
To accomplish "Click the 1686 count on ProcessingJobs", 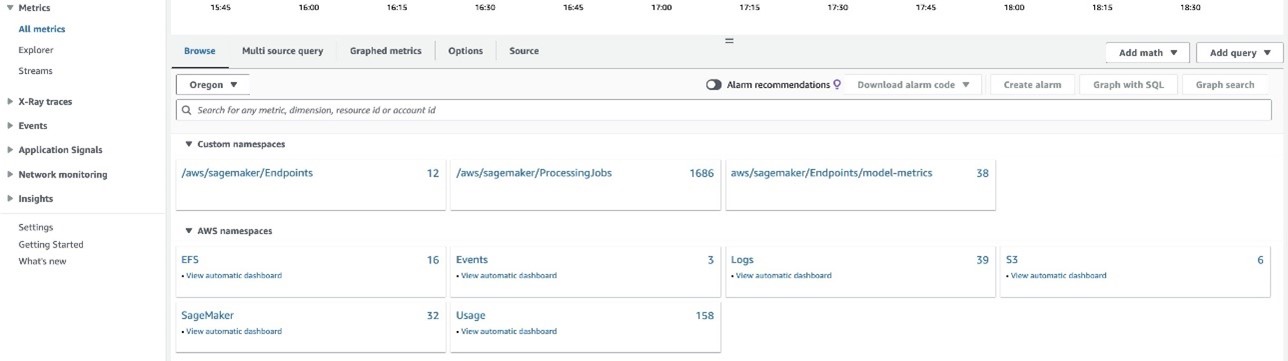I will [702, 173].
